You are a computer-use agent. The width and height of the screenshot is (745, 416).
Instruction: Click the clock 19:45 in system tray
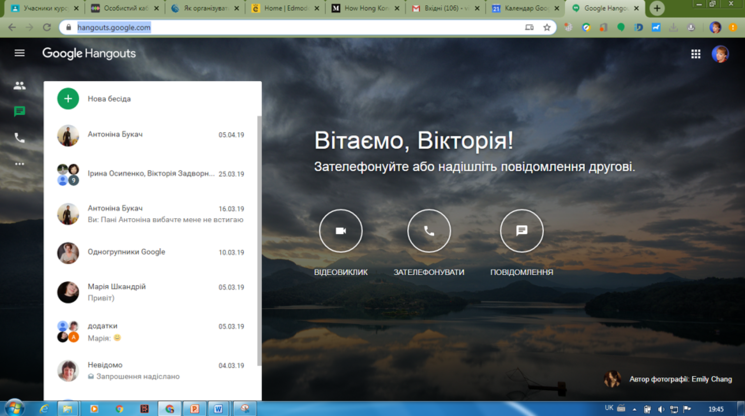click(x=716, y=409)
